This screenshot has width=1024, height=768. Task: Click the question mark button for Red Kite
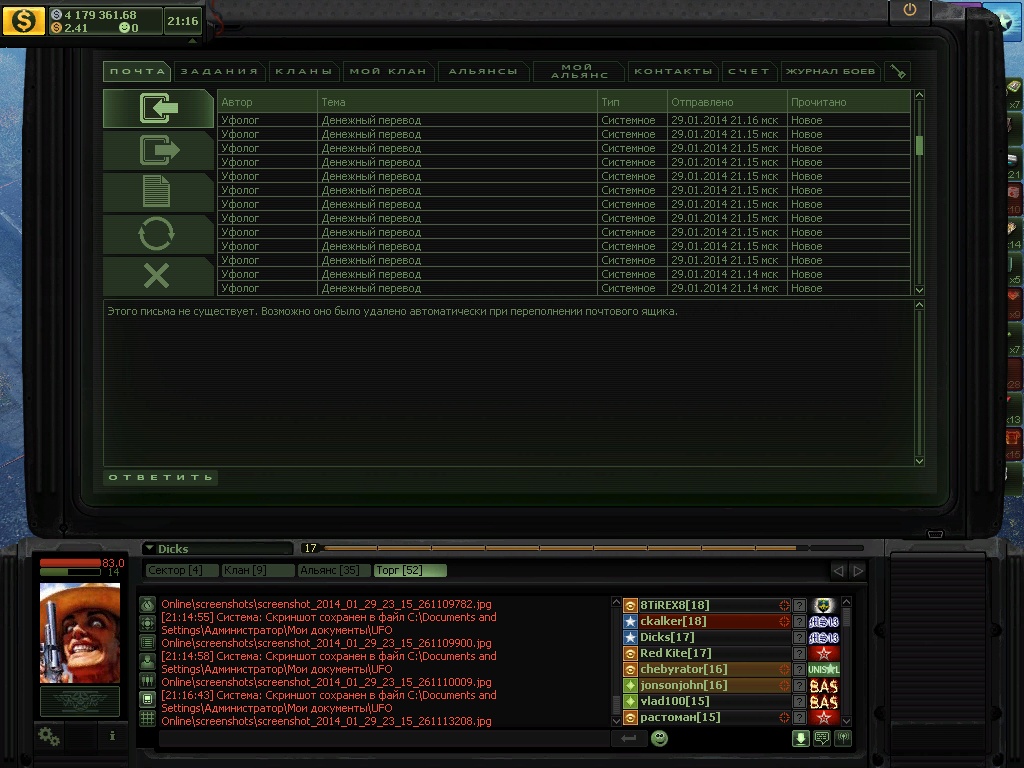pos(799,653)
